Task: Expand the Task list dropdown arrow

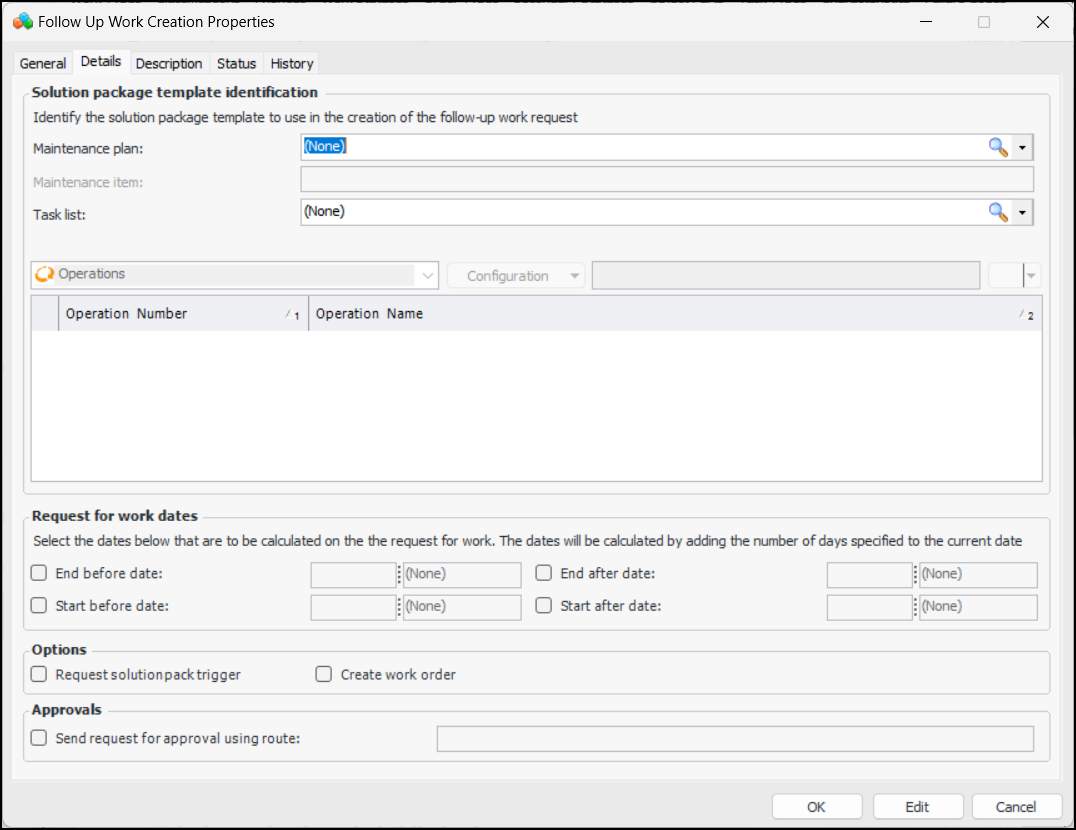Action: point(1022,213)
